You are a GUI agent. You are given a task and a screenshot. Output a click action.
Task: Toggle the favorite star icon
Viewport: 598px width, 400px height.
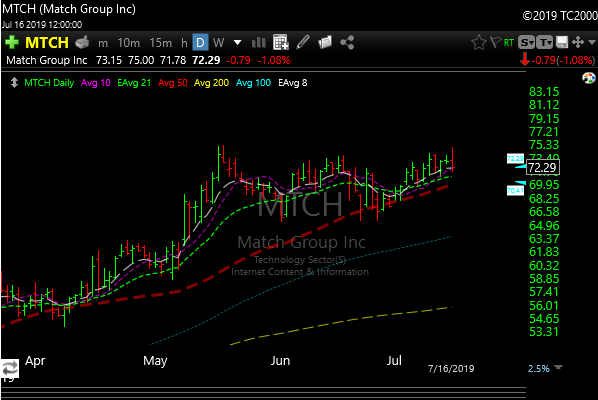coord(479,42)
